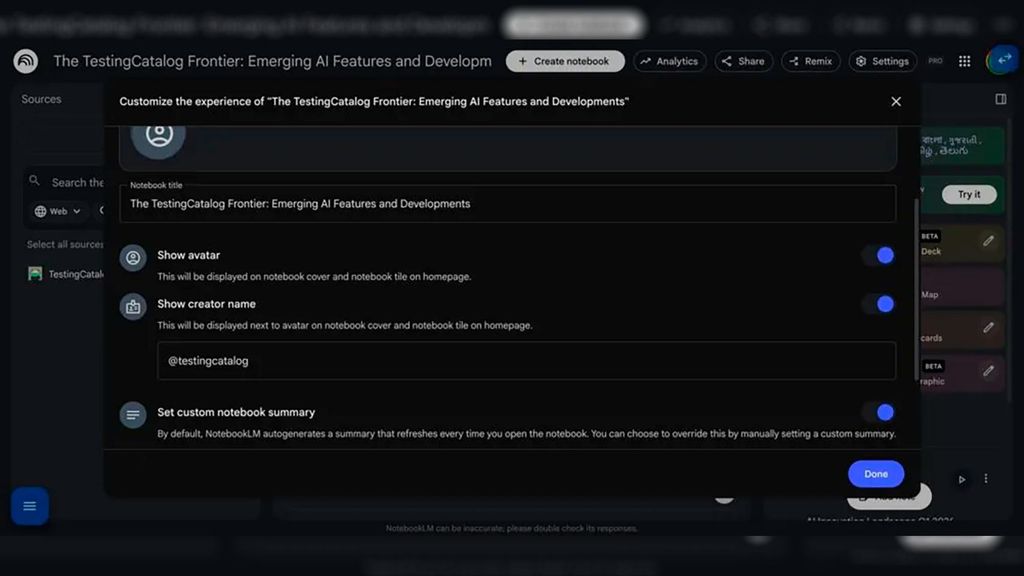Click the account avatar at top right
The width and height of the screenshot is (1024, 576).
[x=1002, y=60]
